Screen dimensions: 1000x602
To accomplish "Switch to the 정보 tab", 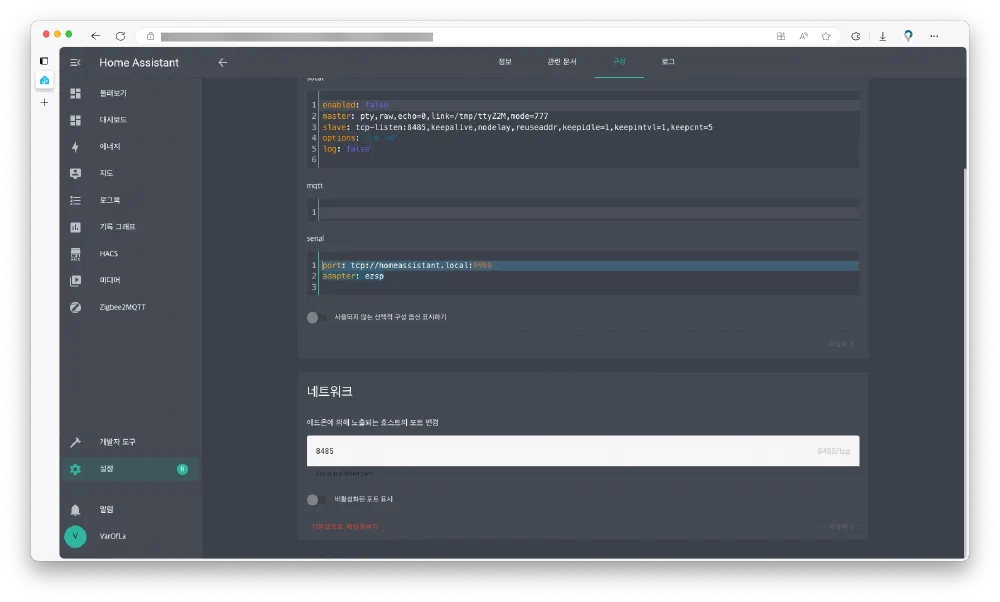I will point(505,62).
